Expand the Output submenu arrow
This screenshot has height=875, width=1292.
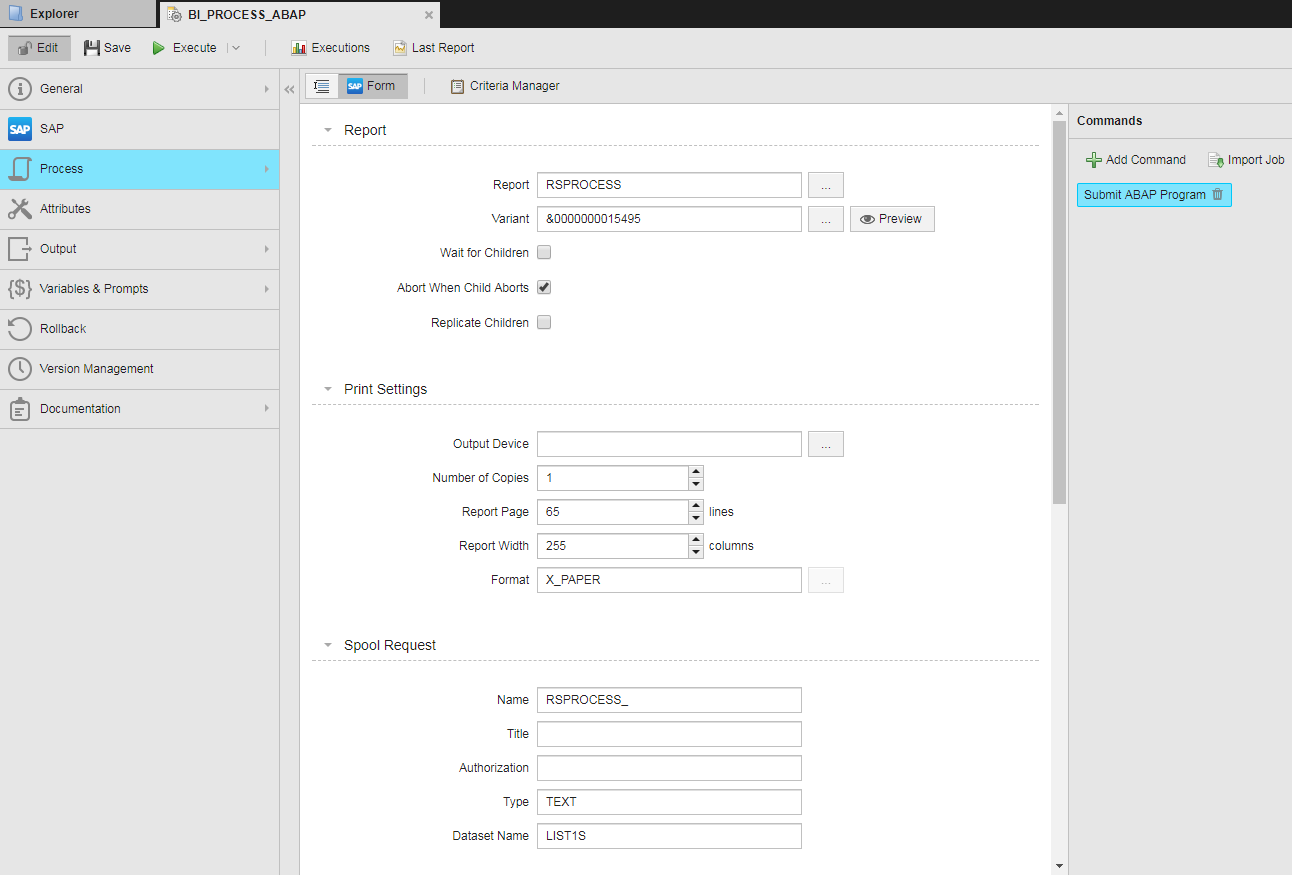[267, 249]
